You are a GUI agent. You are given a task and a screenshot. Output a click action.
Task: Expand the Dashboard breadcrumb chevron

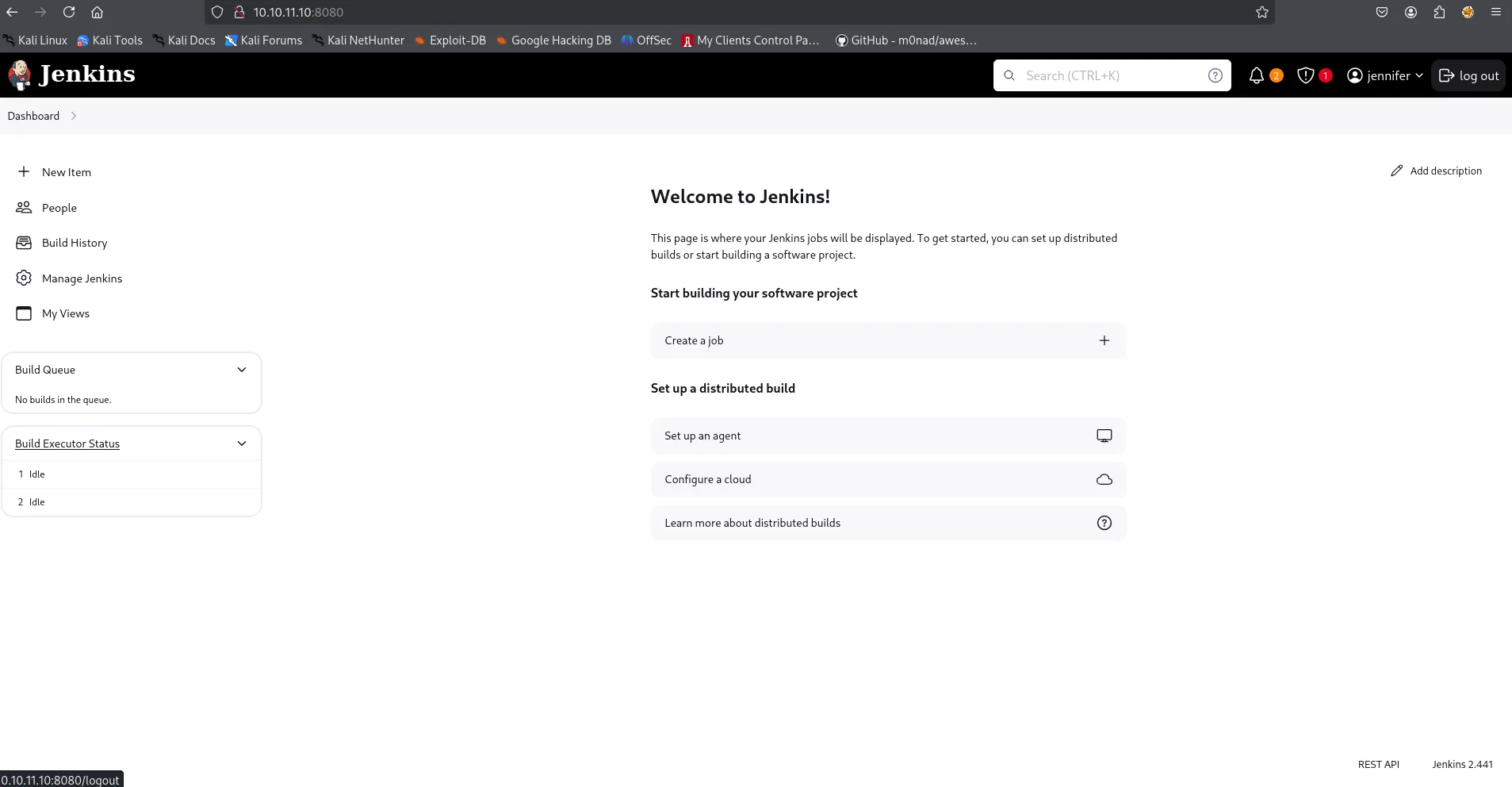click(74, 116)
